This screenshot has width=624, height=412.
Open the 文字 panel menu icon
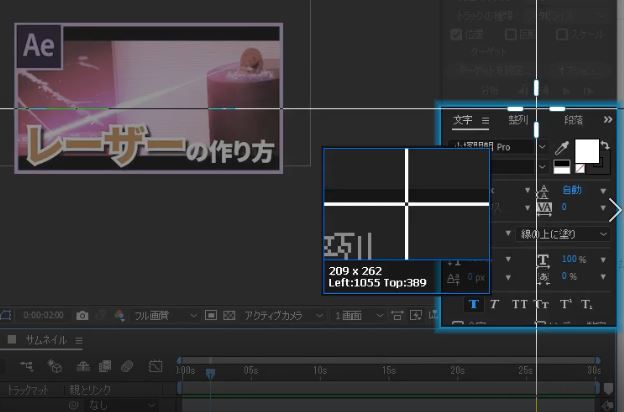(486, 120)
